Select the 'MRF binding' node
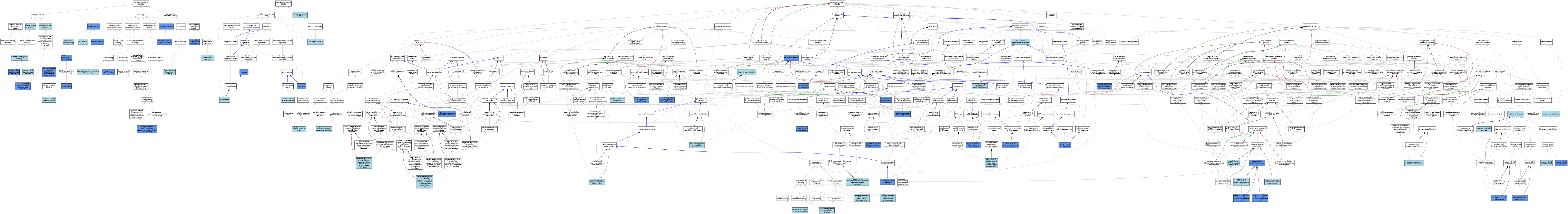Viewport: 1568px width, 214px height. (66, 87)
